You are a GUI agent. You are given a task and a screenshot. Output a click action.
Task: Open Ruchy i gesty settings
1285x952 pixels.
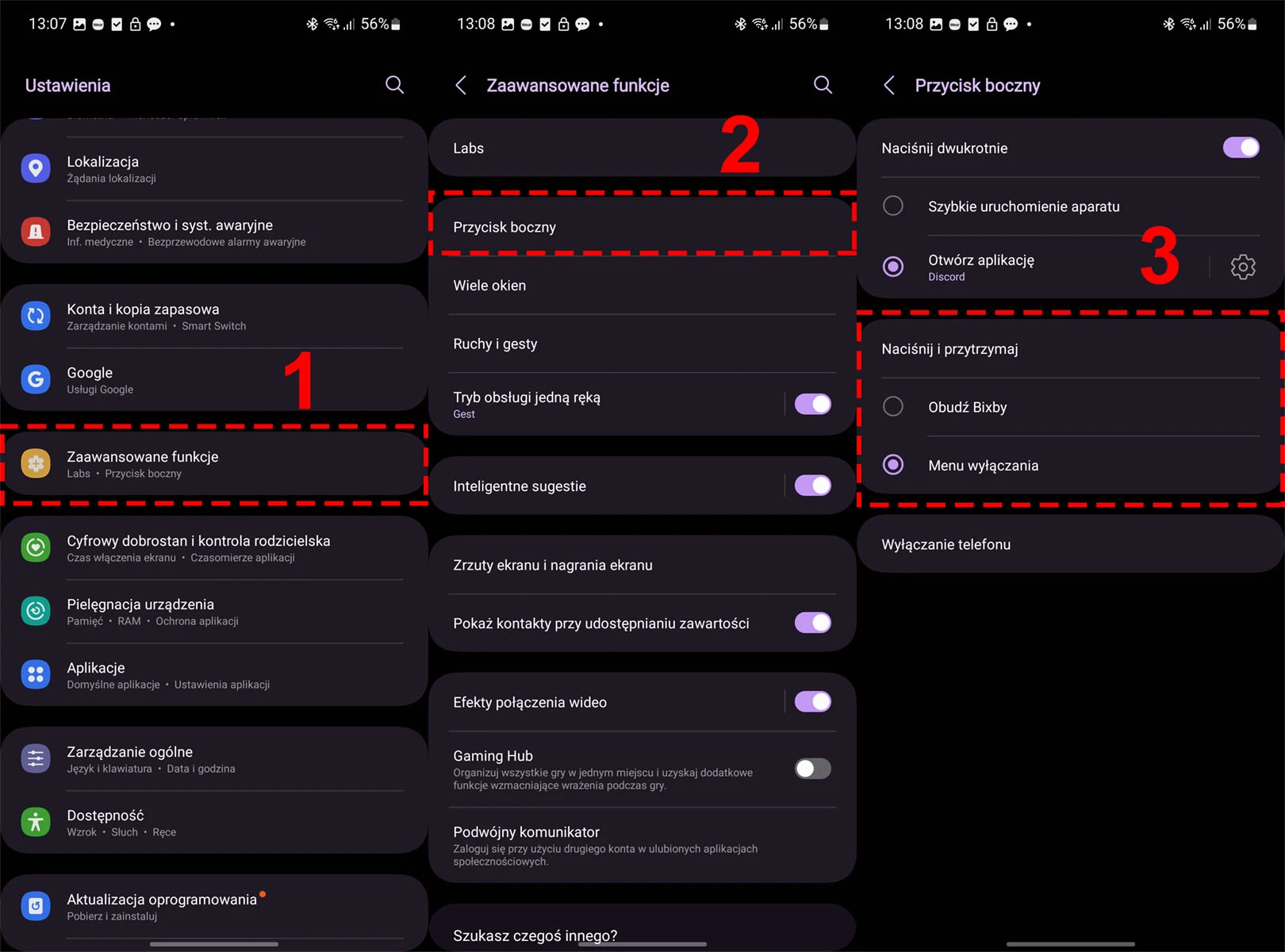tap(642, 344)
